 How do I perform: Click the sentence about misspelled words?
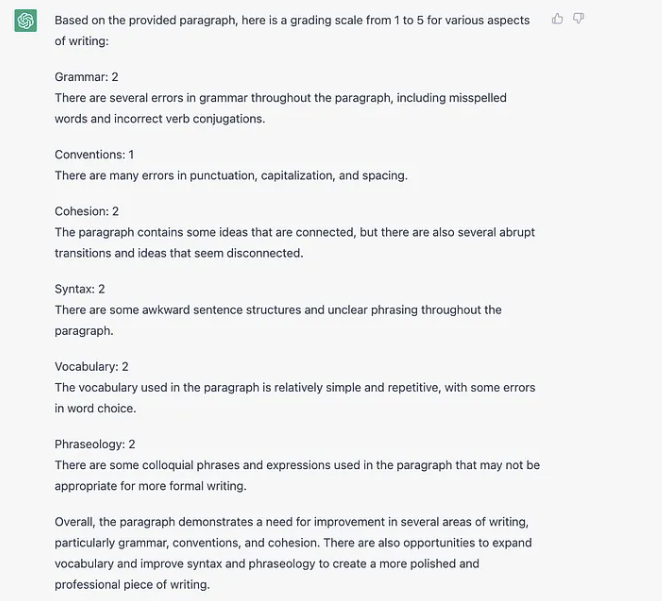coord(280,98)
